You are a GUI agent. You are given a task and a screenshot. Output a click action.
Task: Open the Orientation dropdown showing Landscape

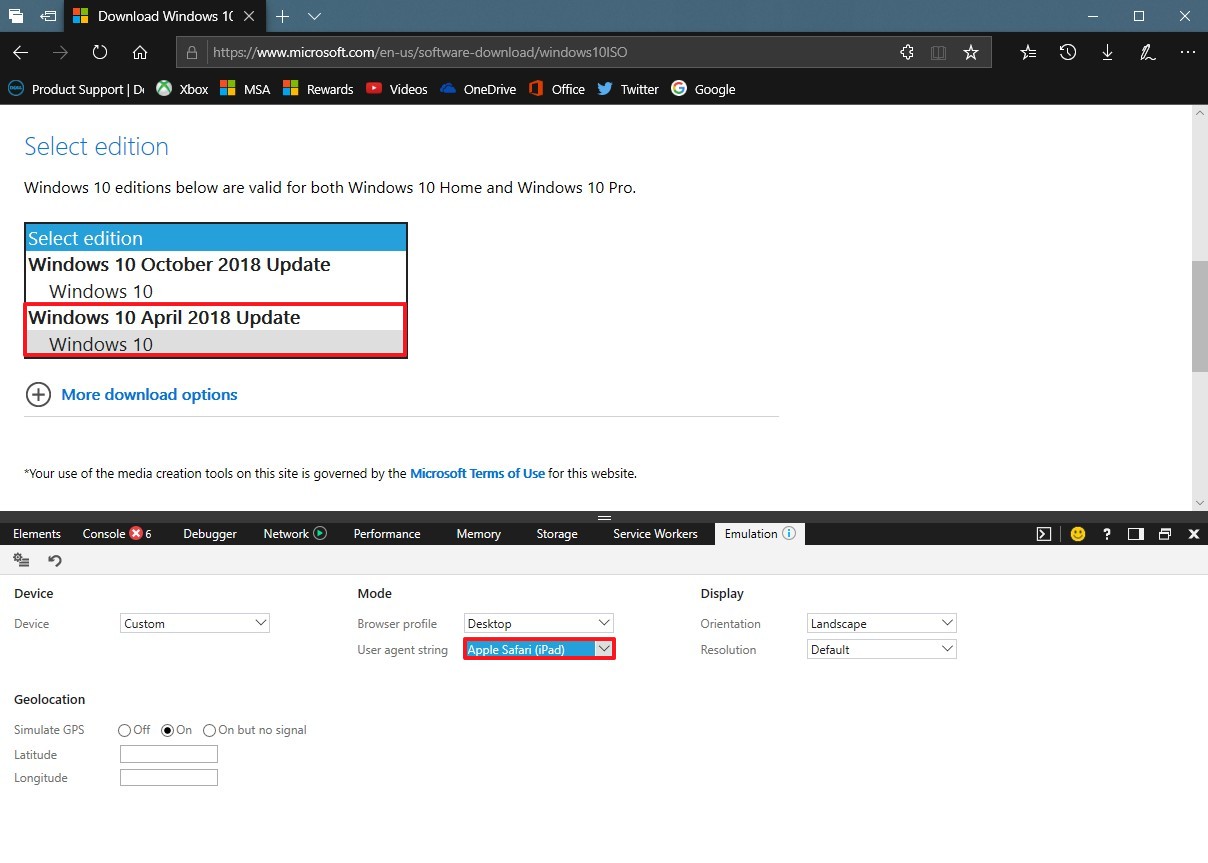coord(880,622)
